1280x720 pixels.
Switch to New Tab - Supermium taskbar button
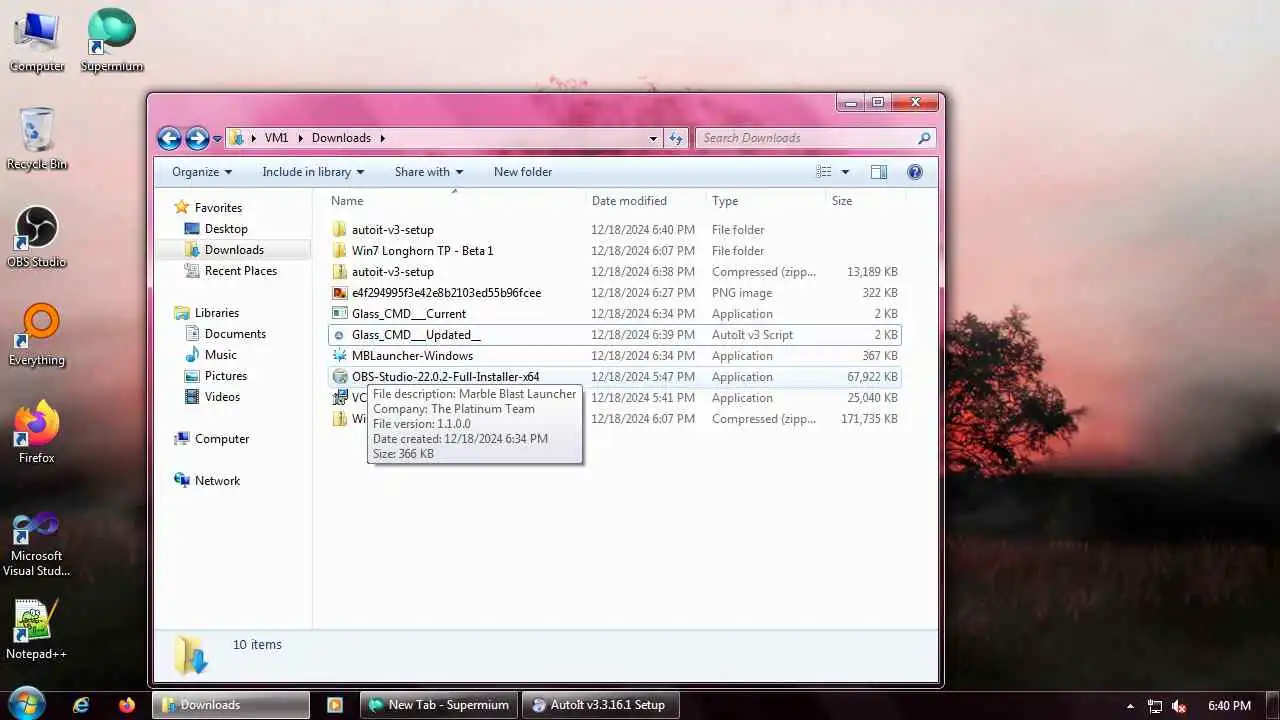[x=439, y=705]
